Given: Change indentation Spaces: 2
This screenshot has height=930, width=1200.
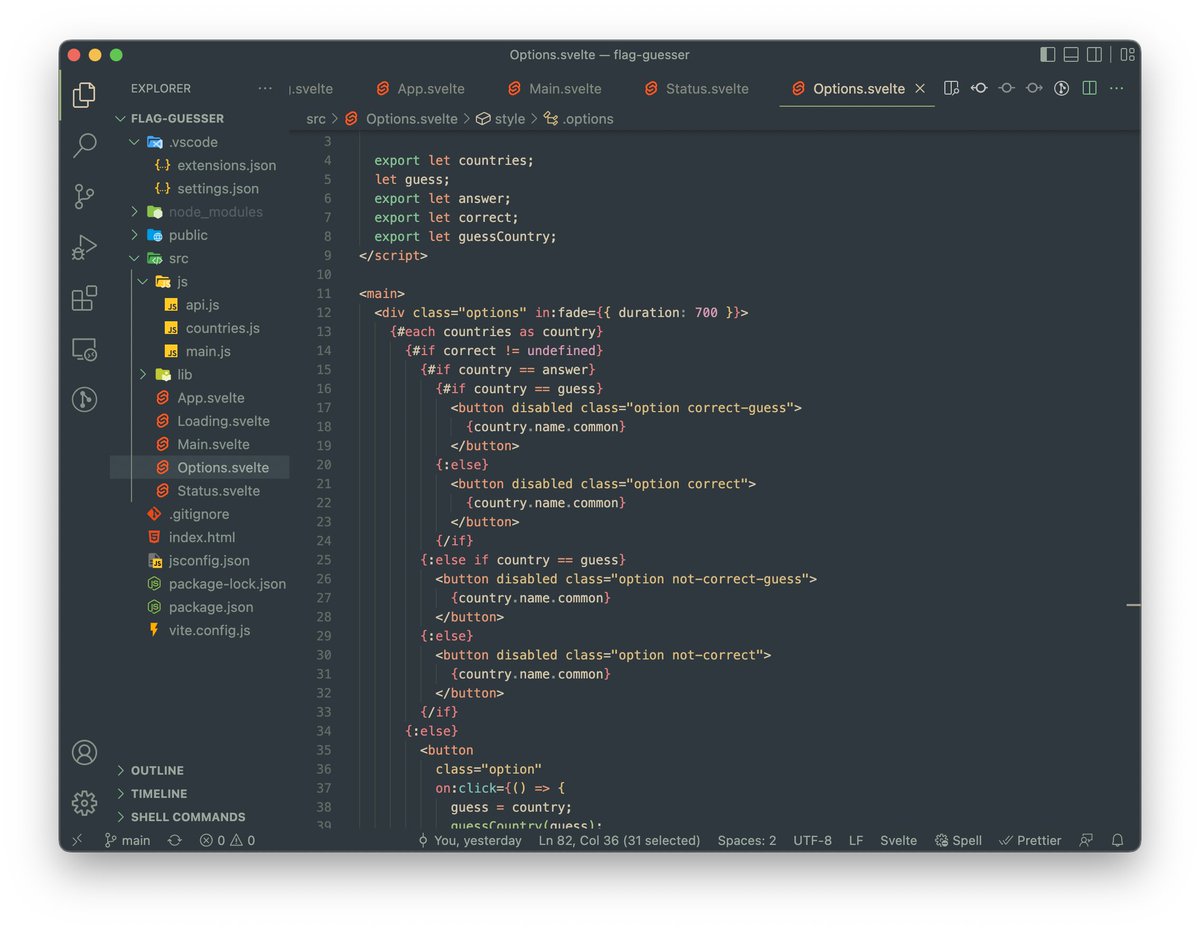Looking at the screenshot, I should click(x=747, y=841).
